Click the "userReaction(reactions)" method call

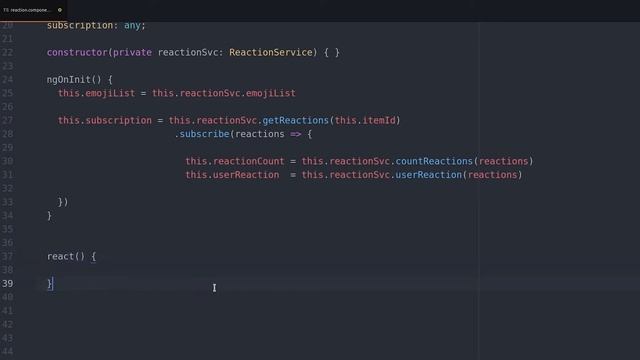[x=459, y=175]
